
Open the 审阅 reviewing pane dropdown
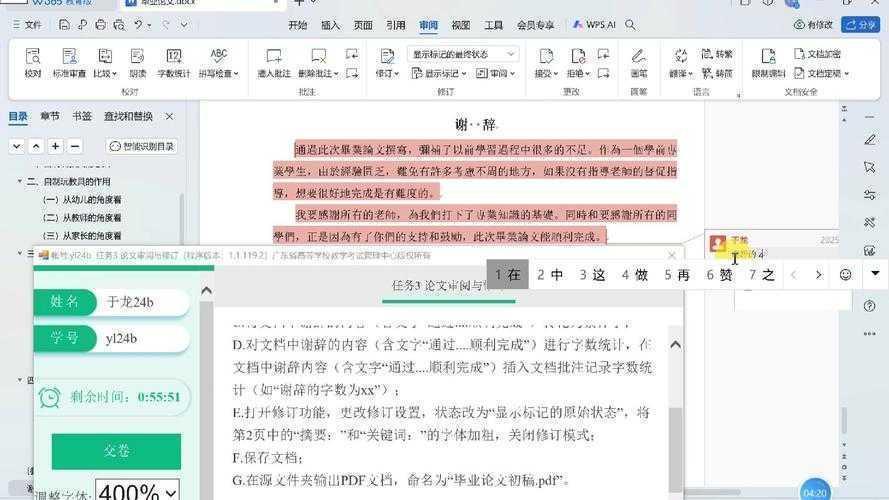pos(495,73)
